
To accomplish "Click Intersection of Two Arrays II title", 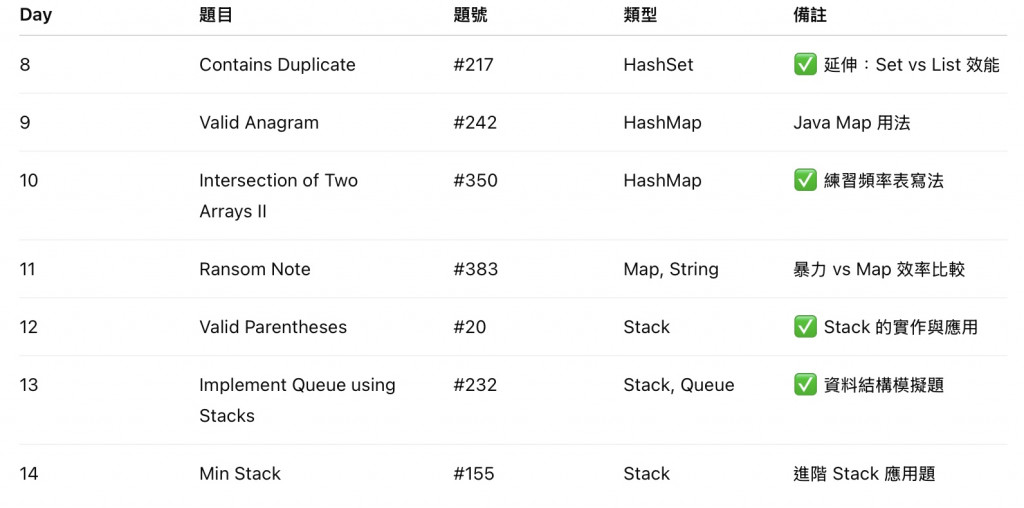I will [x=279, y=196].
